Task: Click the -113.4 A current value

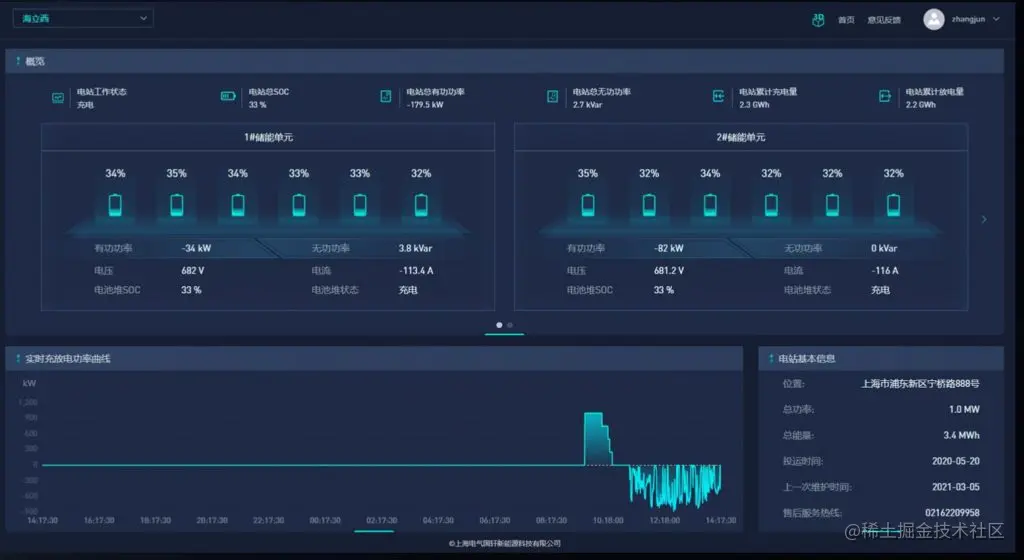Action: click(x=416, y=270)
